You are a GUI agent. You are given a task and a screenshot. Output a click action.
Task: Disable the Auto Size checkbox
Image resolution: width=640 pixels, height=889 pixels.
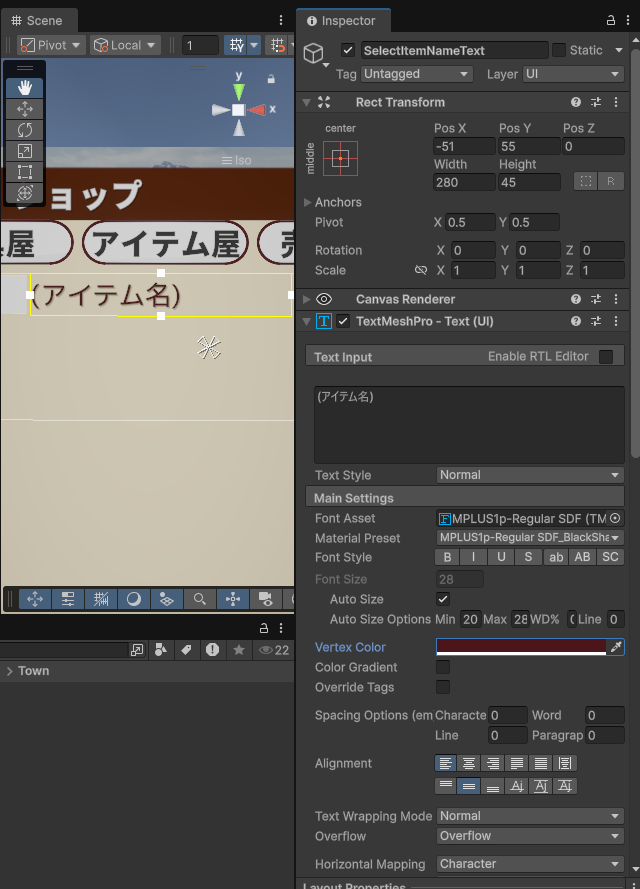443,599
